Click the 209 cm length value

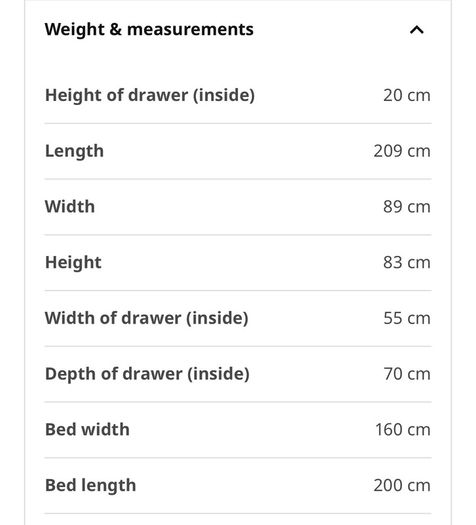click(402, 151)
